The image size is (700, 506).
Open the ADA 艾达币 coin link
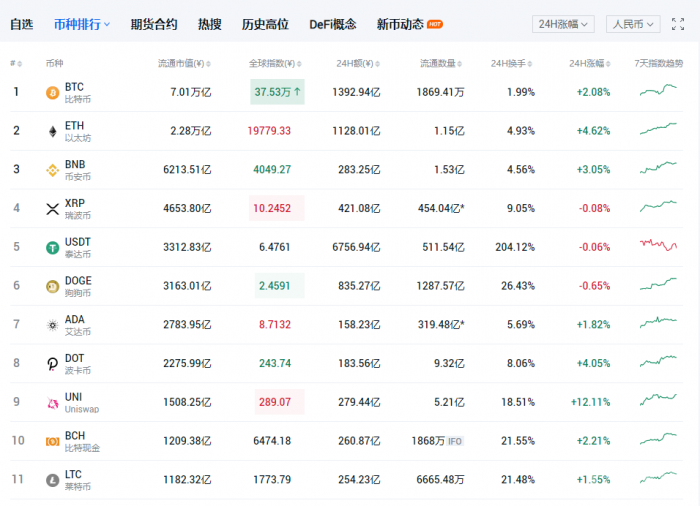point(78,325)
